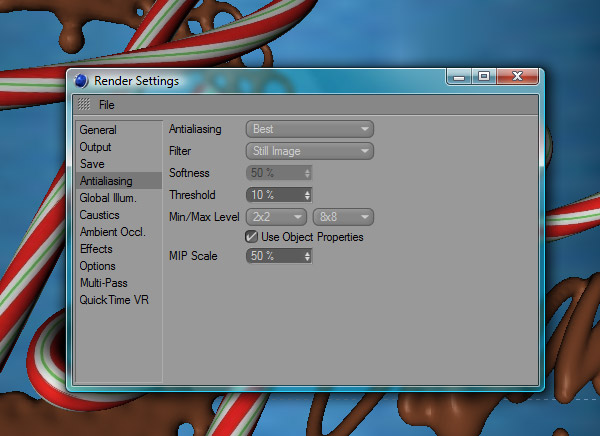
Task: Switch to the Save settings page
Action: coord(119,164)
